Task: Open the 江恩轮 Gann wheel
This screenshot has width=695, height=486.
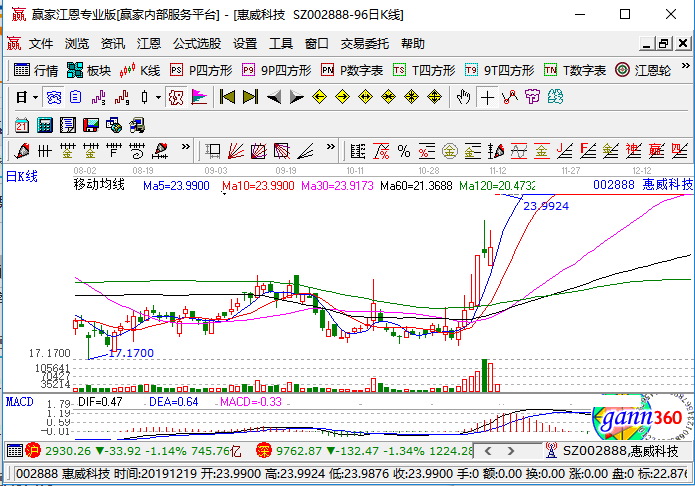Action: (x=643, y=70)
